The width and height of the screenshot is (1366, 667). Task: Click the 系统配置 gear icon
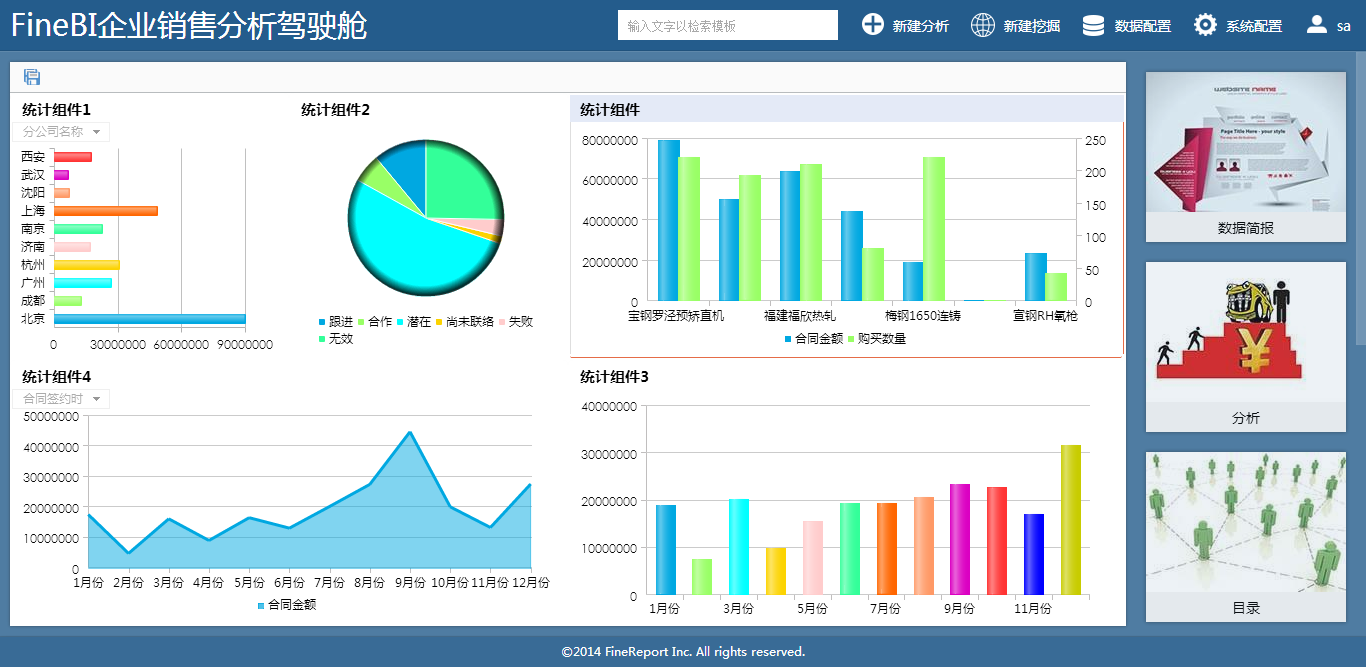point(1205,25)
